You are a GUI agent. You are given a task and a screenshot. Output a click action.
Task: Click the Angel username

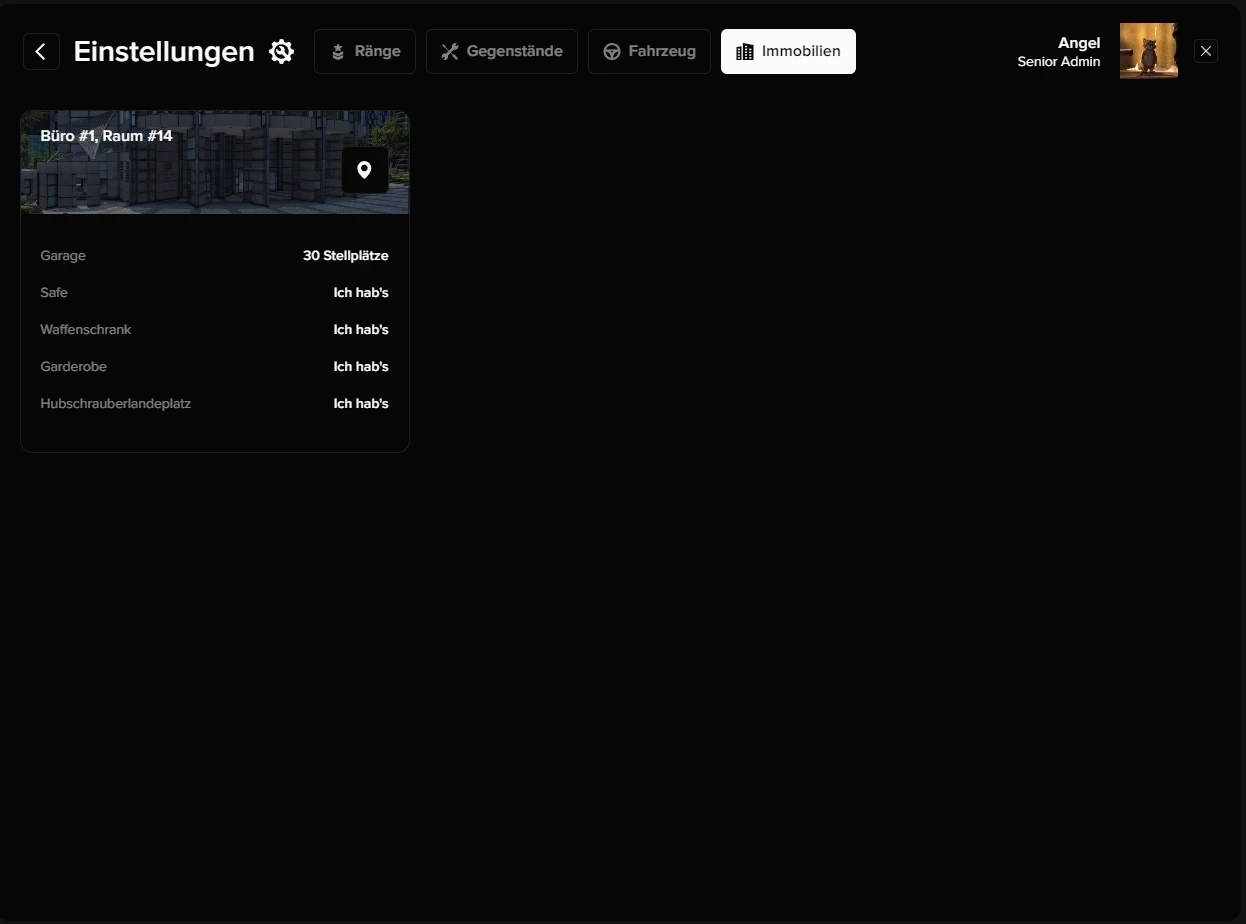click(1078, 43)
